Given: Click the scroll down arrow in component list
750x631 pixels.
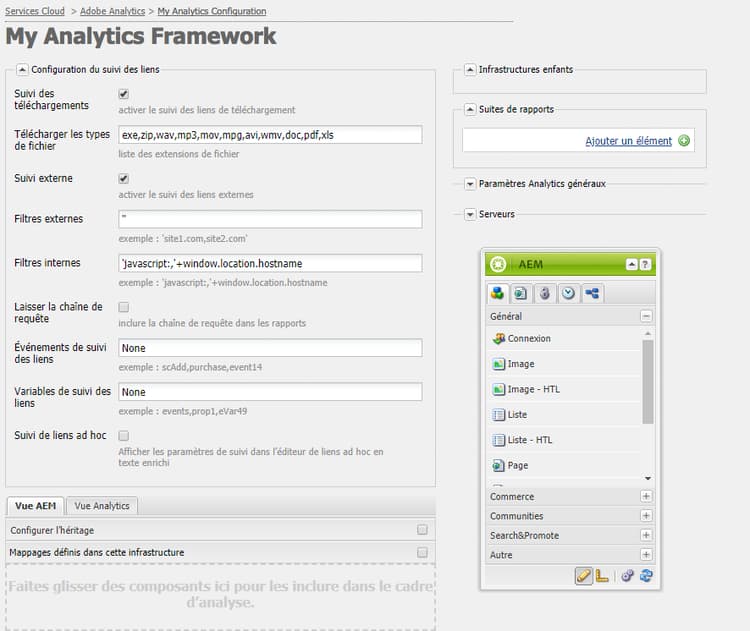Looking at the screenshot, I should pyautogui.click(x=648, y=478).
